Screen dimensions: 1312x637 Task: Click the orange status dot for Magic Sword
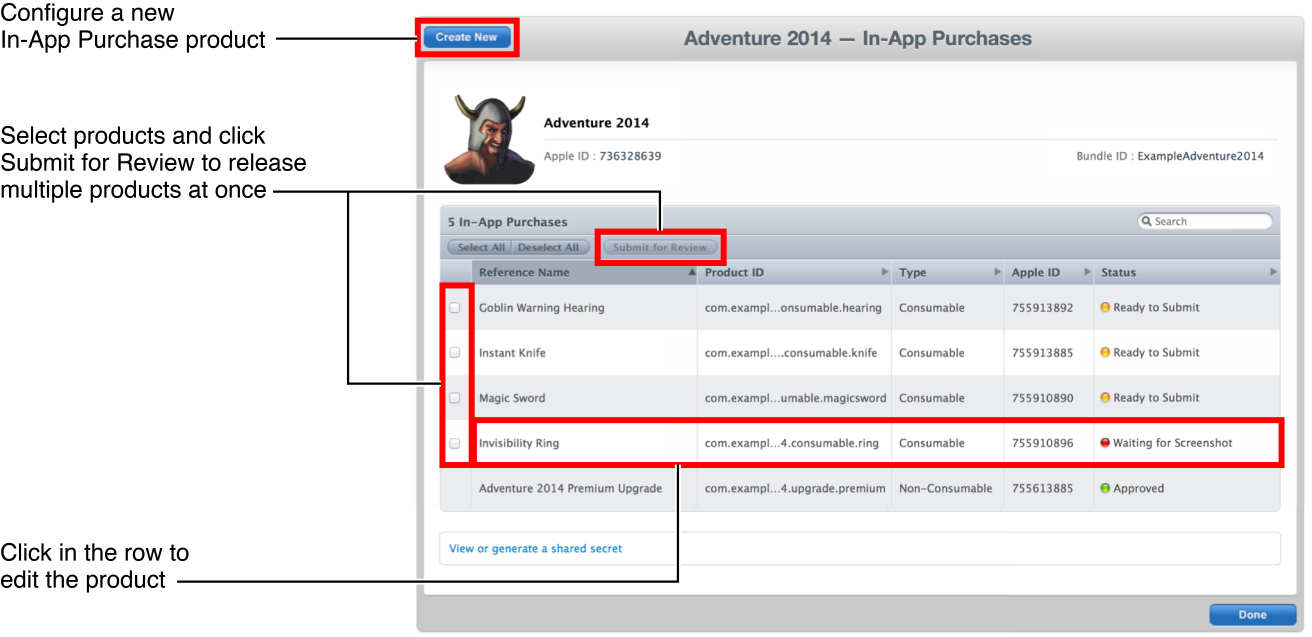click(1105, 398)
